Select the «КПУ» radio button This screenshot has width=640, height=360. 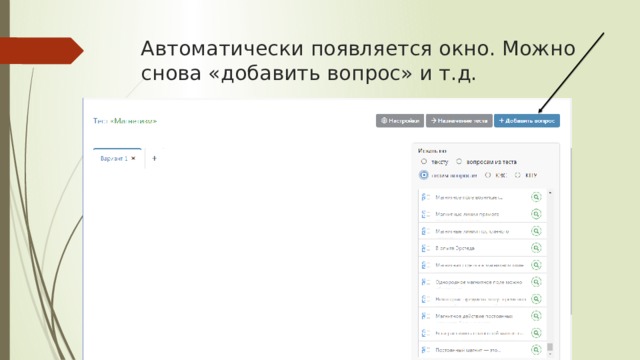518,175
